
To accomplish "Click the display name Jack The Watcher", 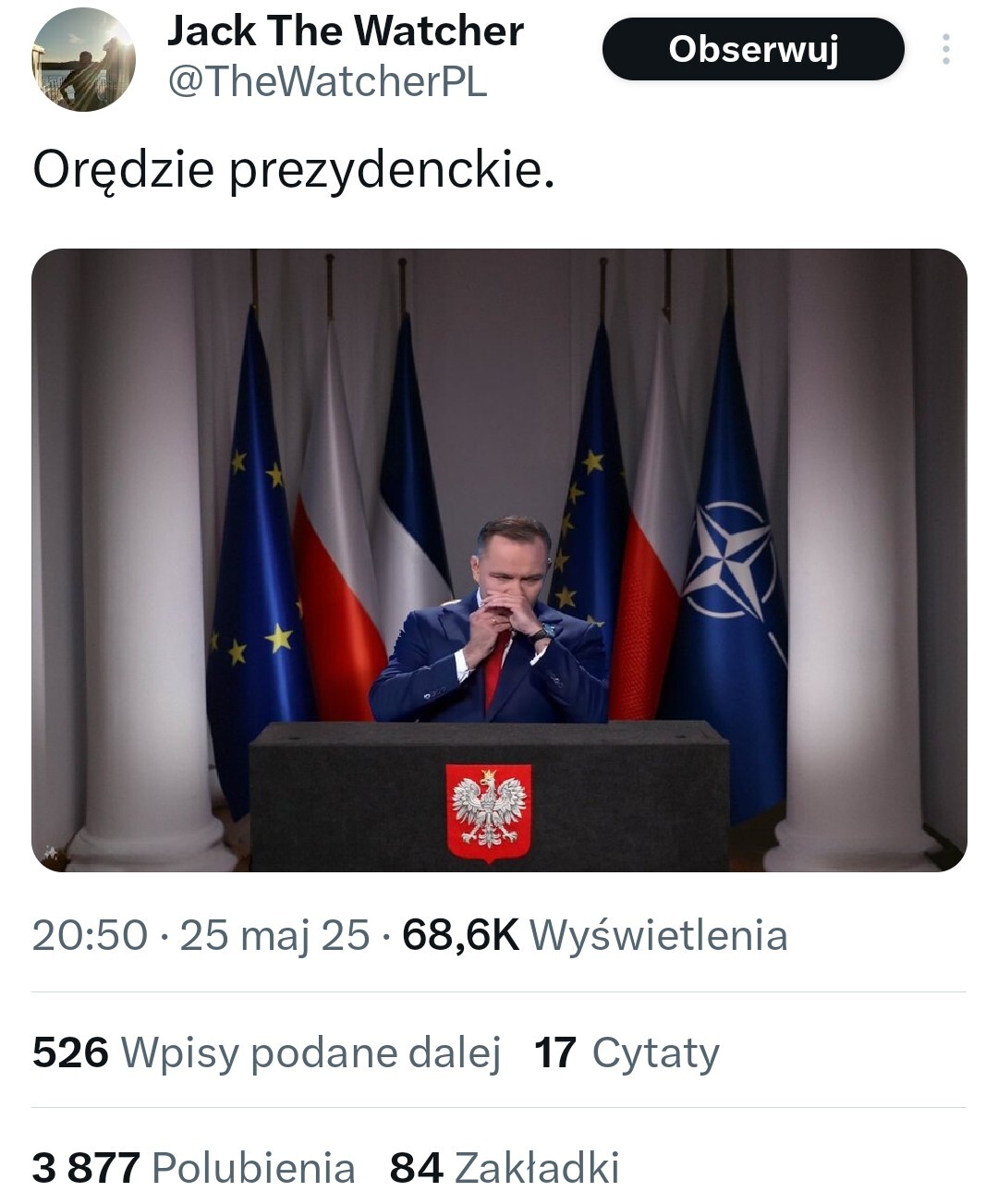I will click(x=345, y=31).
